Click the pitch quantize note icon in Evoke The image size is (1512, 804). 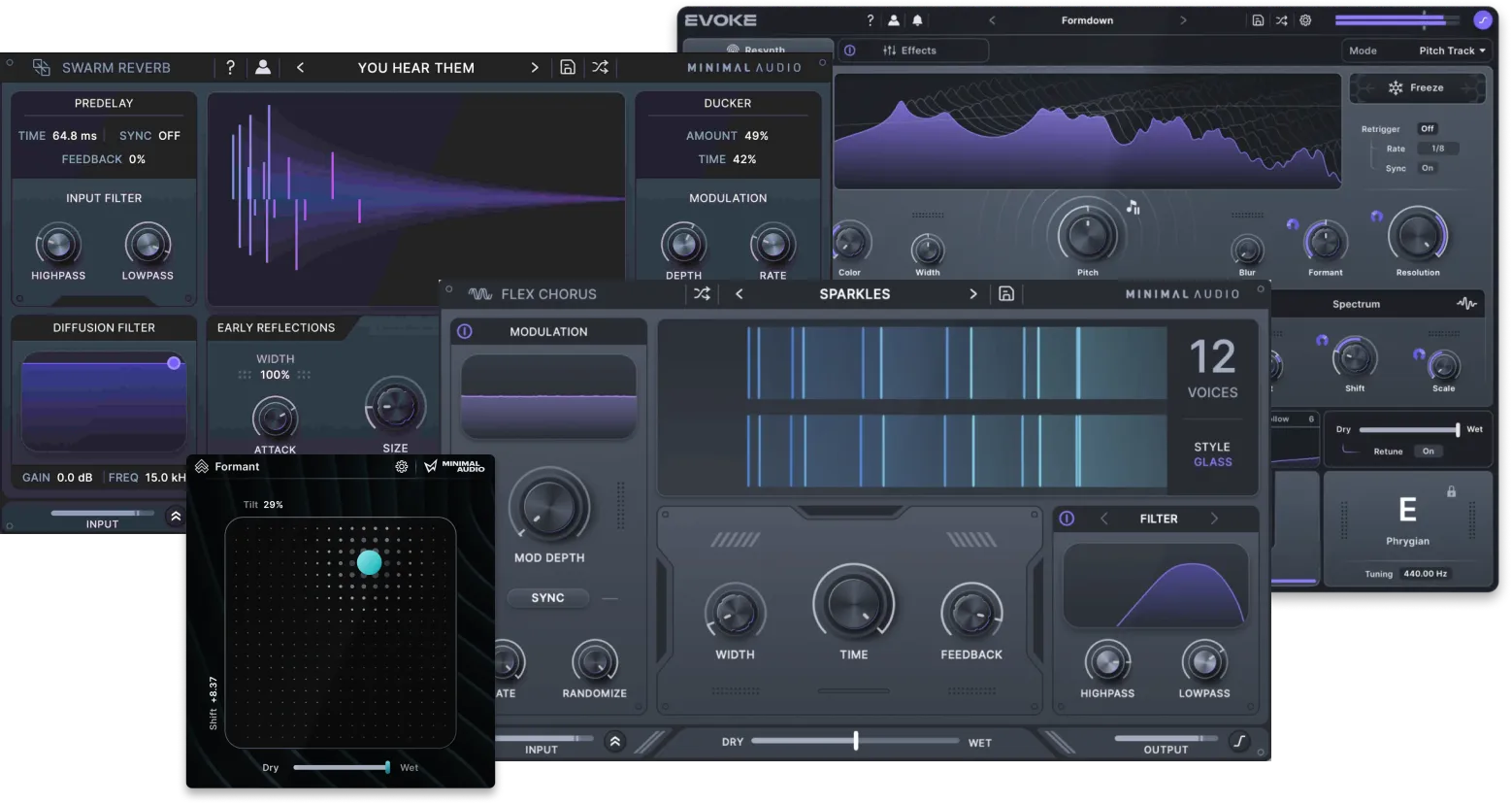[1133, 206]
